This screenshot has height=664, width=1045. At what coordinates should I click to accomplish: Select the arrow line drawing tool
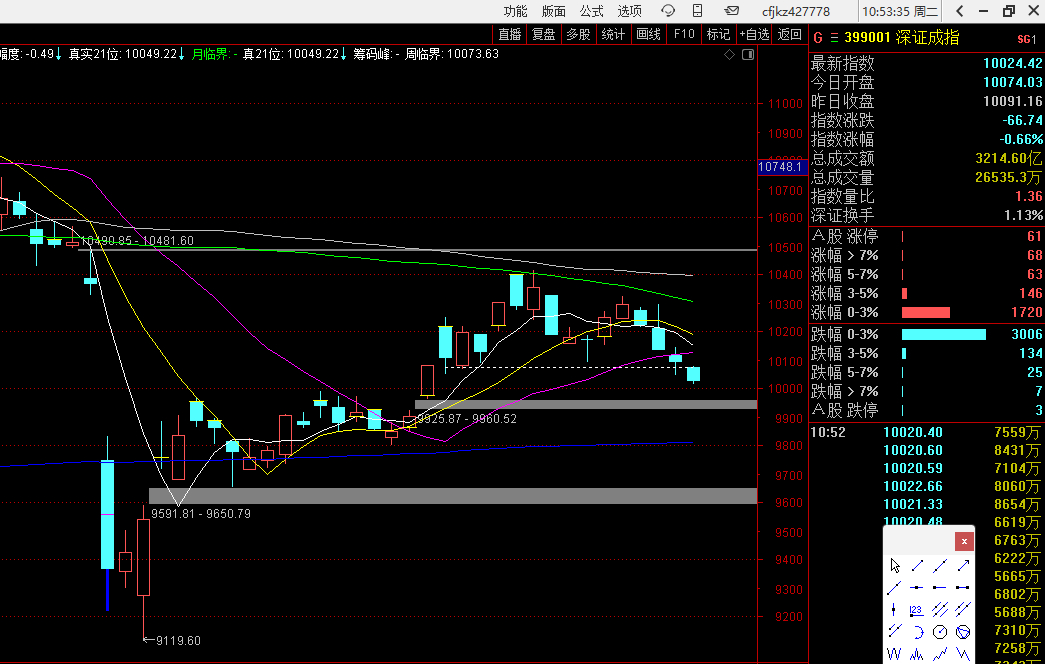tap(963, 566)
